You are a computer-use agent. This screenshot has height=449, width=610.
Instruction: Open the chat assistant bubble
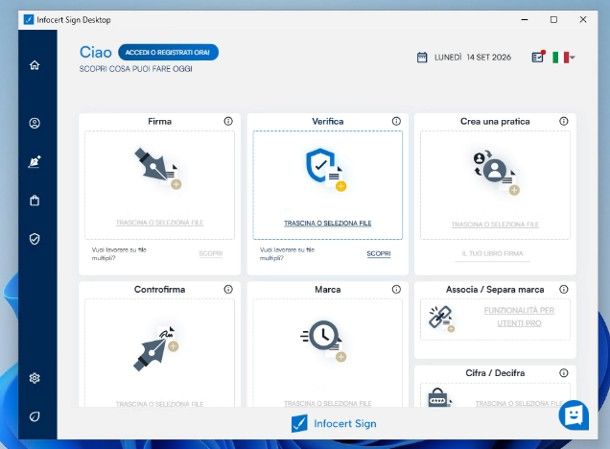click(x=574, y=415)
